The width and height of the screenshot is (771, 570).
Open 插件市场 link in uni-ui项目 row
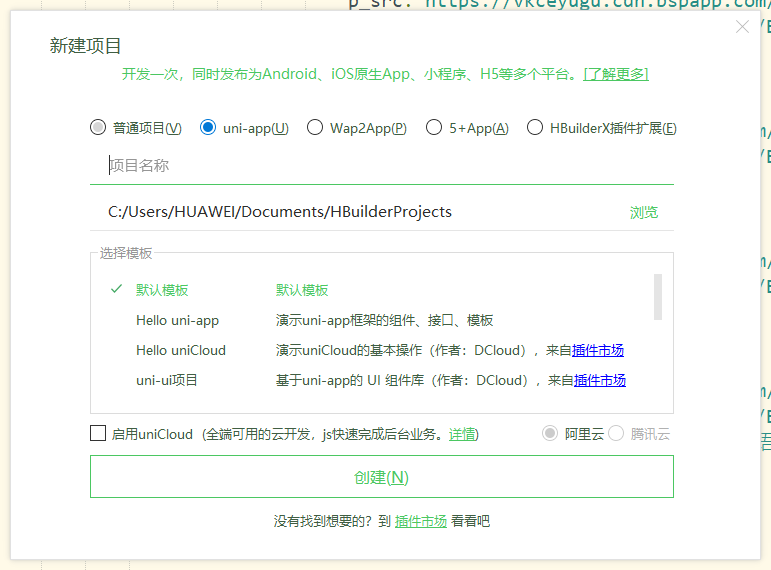coord(600,380)
